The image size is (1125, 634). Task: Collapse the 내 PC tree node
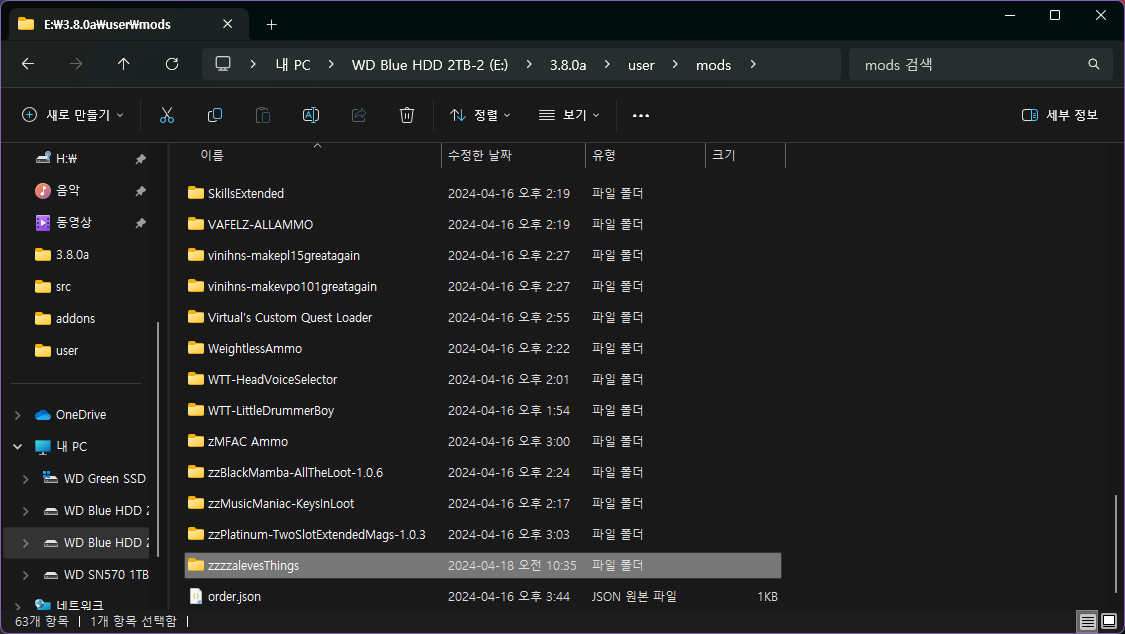[x=18, y=446]
